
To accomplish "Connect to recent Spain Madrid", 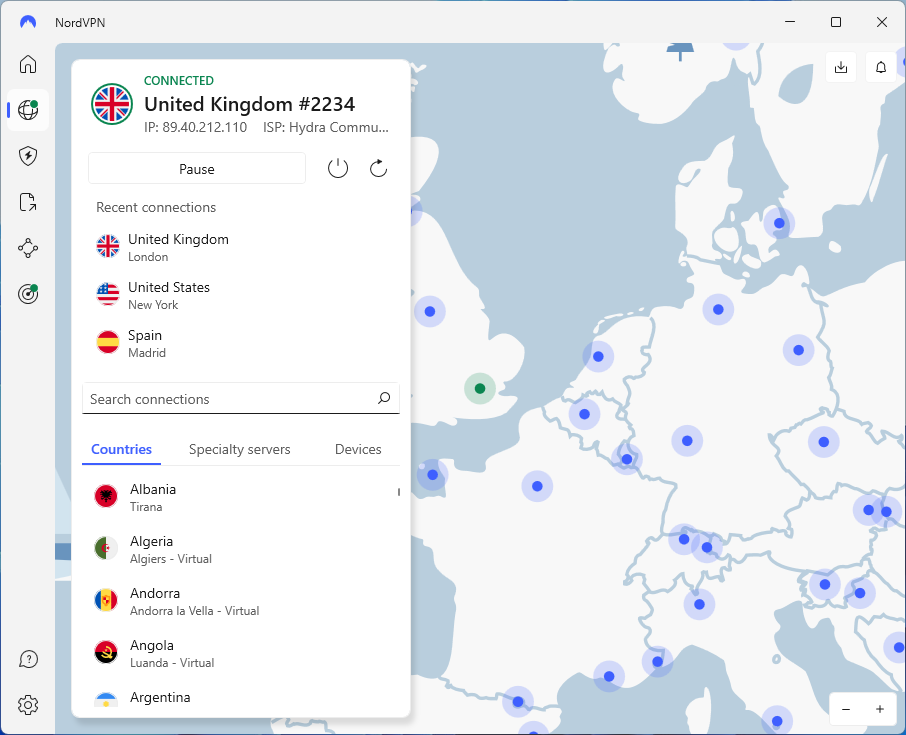I will tap(240, 343).
